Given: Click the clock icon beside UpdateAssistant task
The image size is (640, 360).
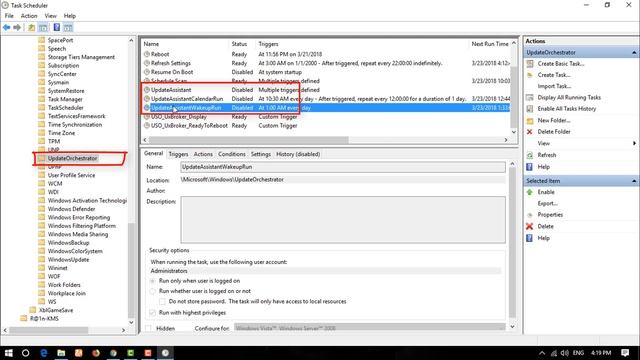Looking at the screenshot, I should (147, 90).
